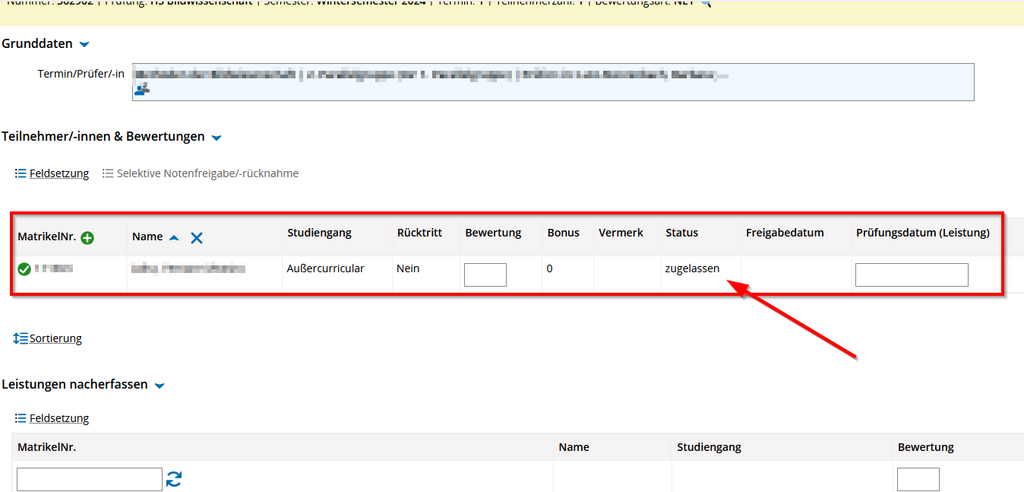Click the magnifier icon in yellow header bar

pyautogui.click(x=706, y=3)
